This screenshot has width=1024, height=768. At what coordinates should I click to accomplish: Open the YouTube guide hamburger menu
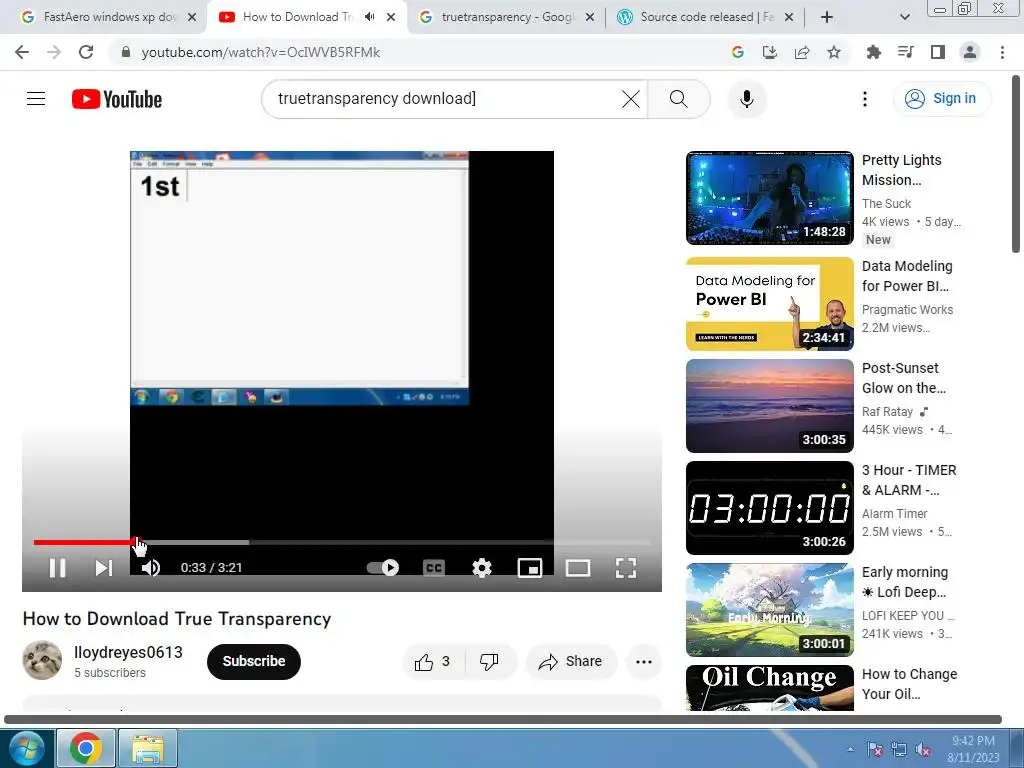click(36, 99)
